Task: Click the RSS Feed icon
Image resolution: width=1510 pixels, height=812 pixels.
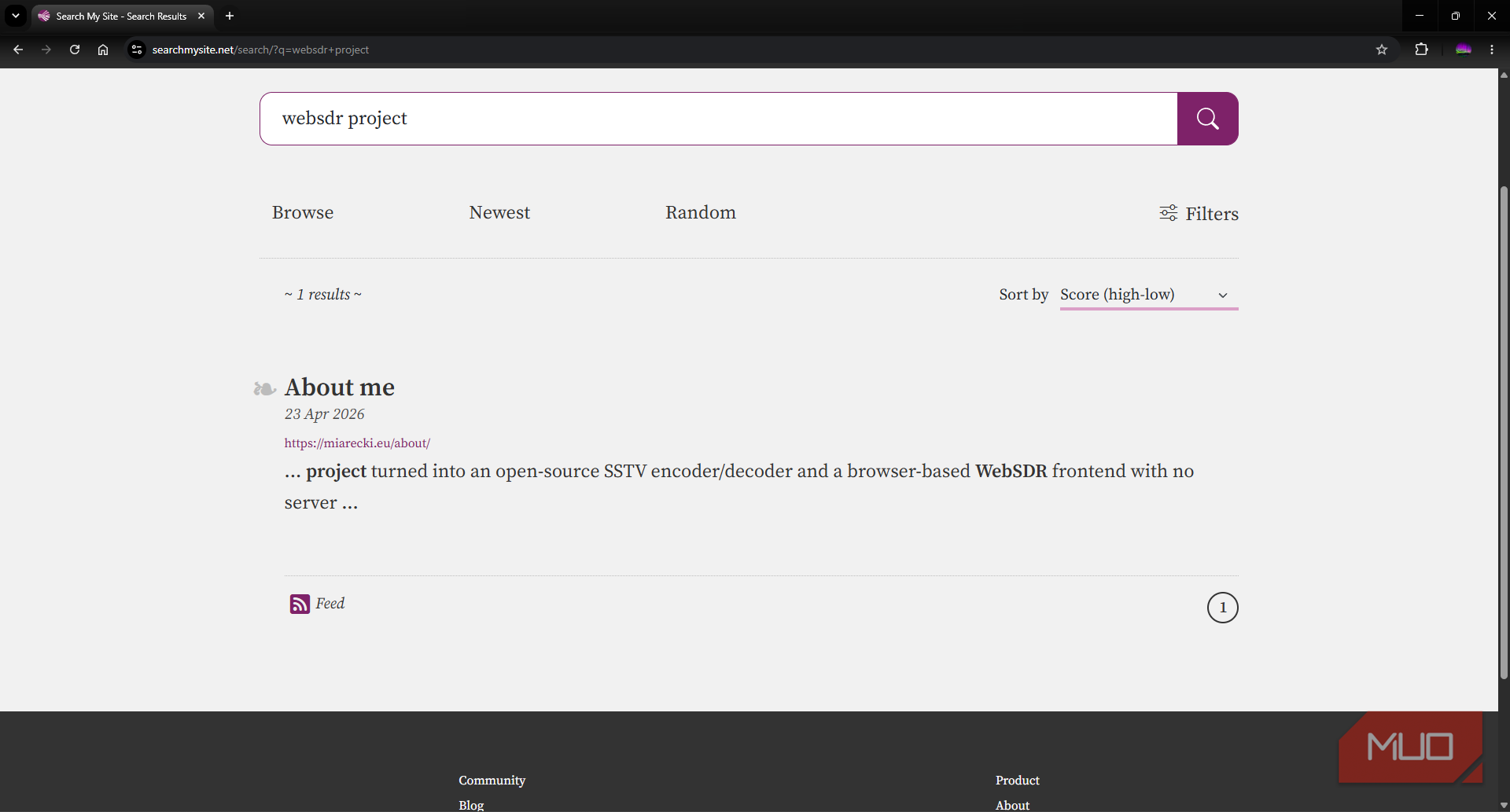Action: click(300, 604)
